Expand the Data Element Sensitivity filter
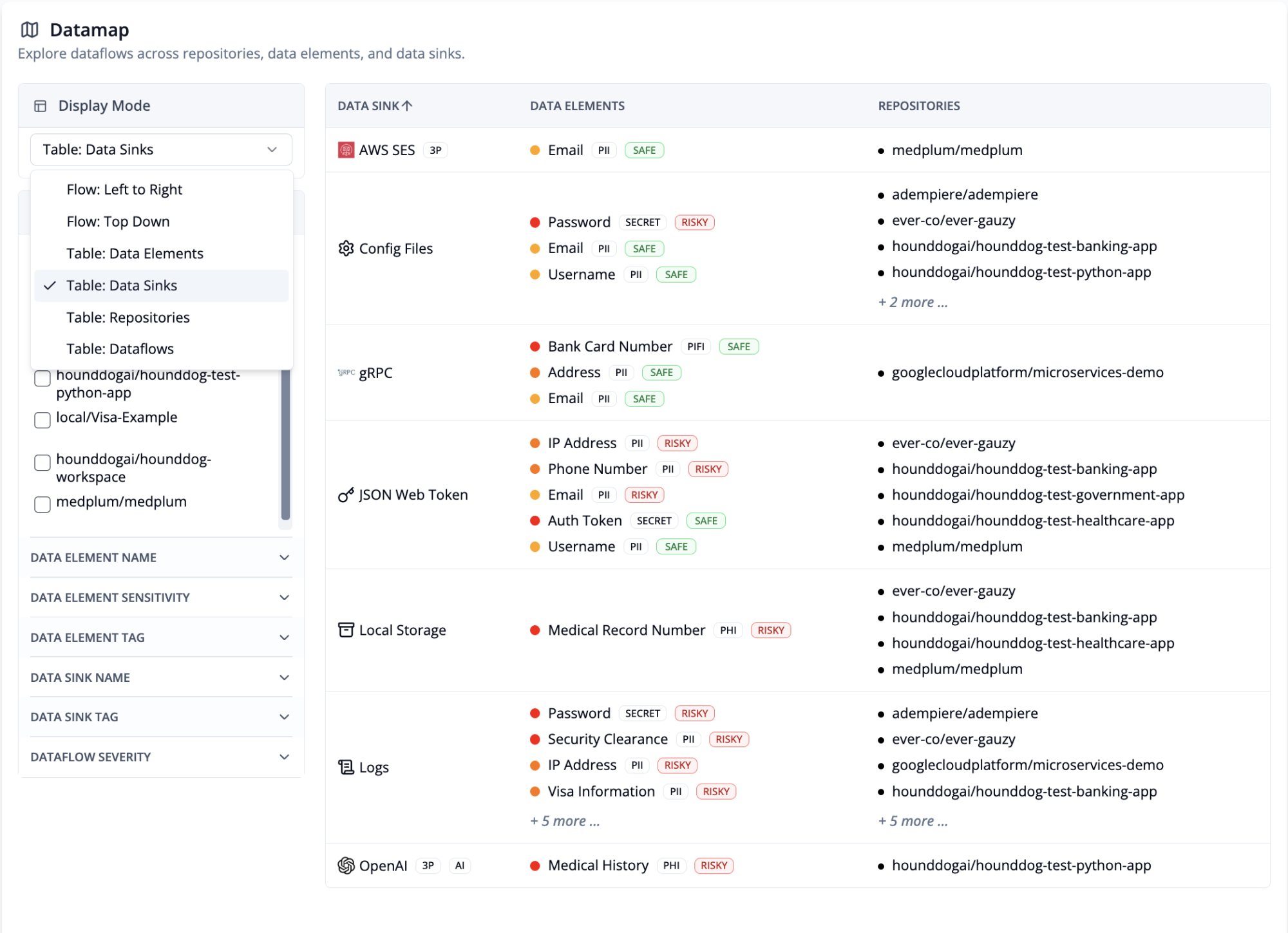Image resolution: width=1288 pixels, height=933 pixels. point(161,598)
